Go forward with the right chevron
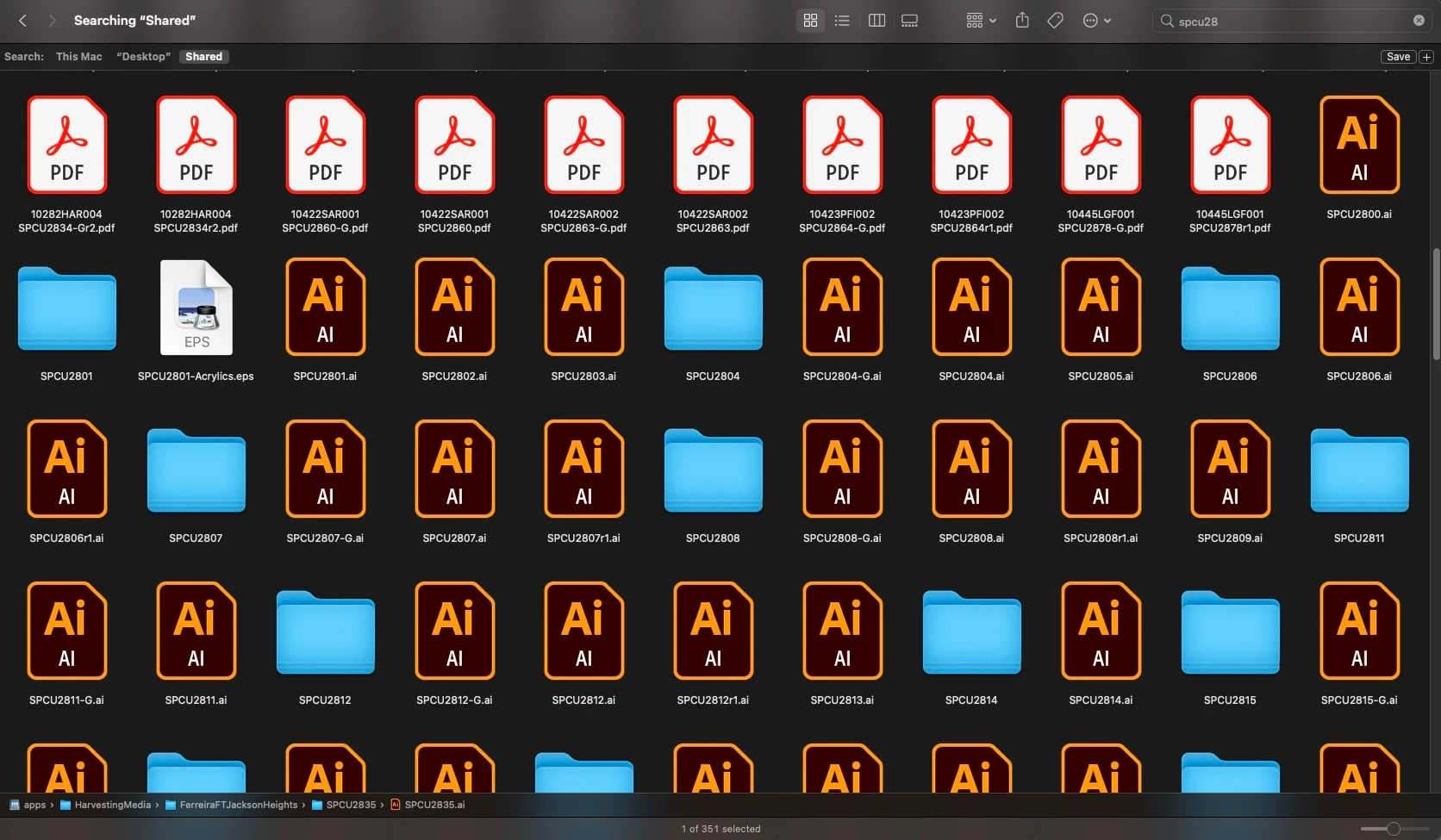The width and height of the screenshot is (1441, 840). click(52, 21)
